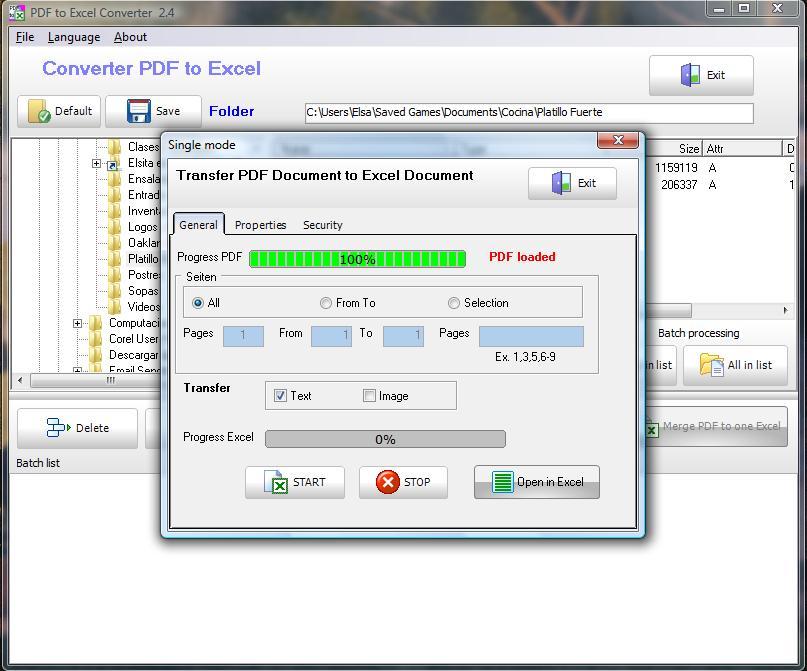Select the Invent folder in tree
Viewport: 807px width, 671px height.
pos(144,211)
